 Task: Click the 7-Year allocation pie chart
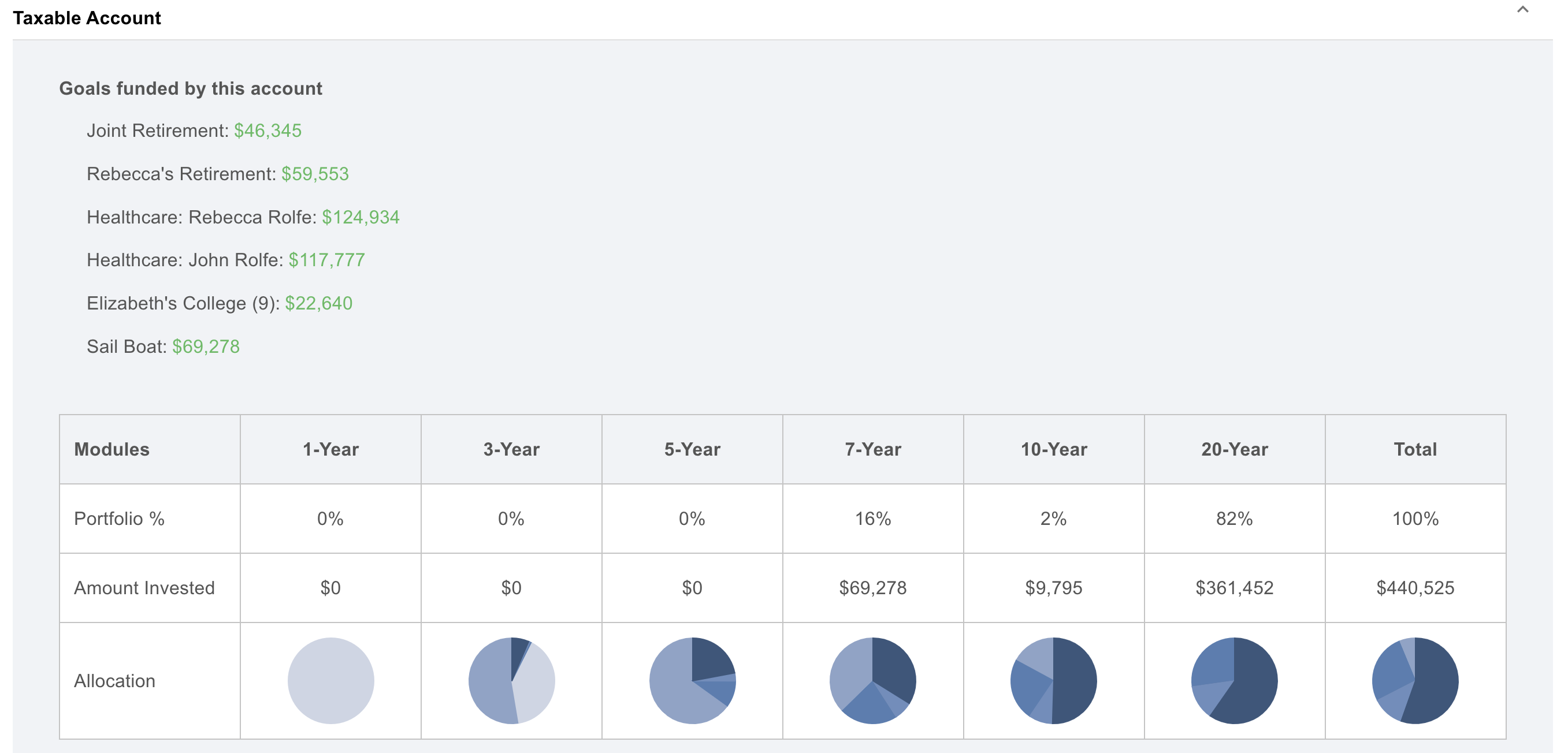[872, 680]
